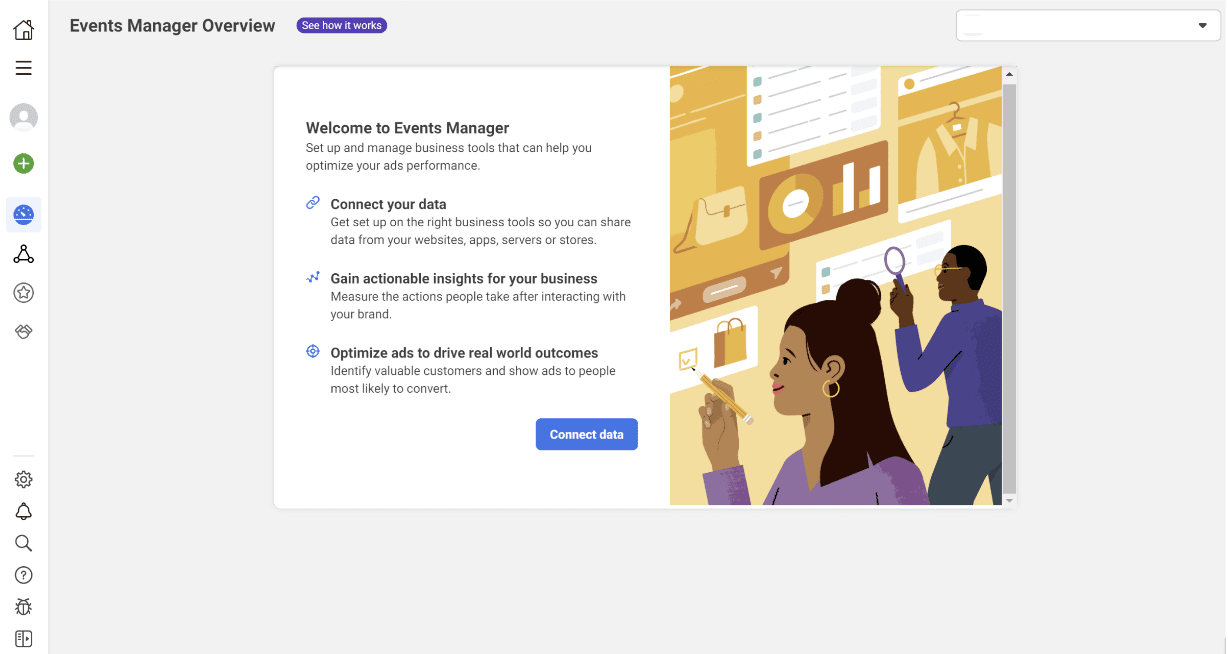Open settings with the gear icon
The width and height of the screenshot is (1228, 654).
(x=24, y=480)
